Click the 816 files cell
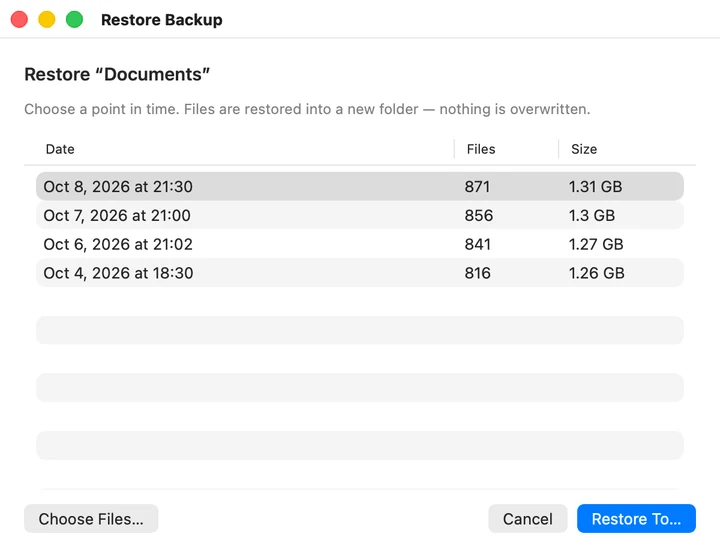 pos(478,273)
